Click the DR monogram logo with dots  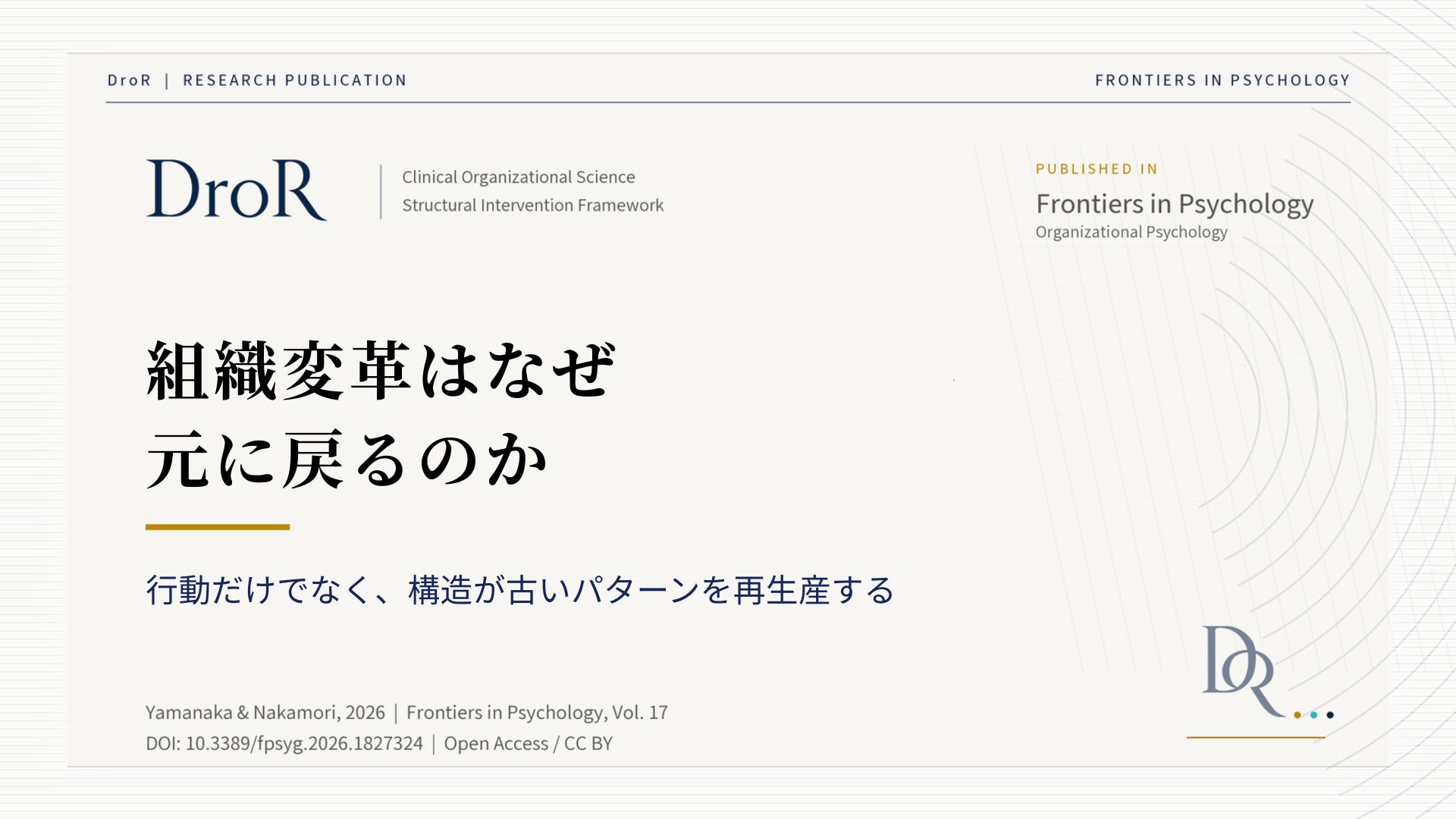coord(1268,672)
